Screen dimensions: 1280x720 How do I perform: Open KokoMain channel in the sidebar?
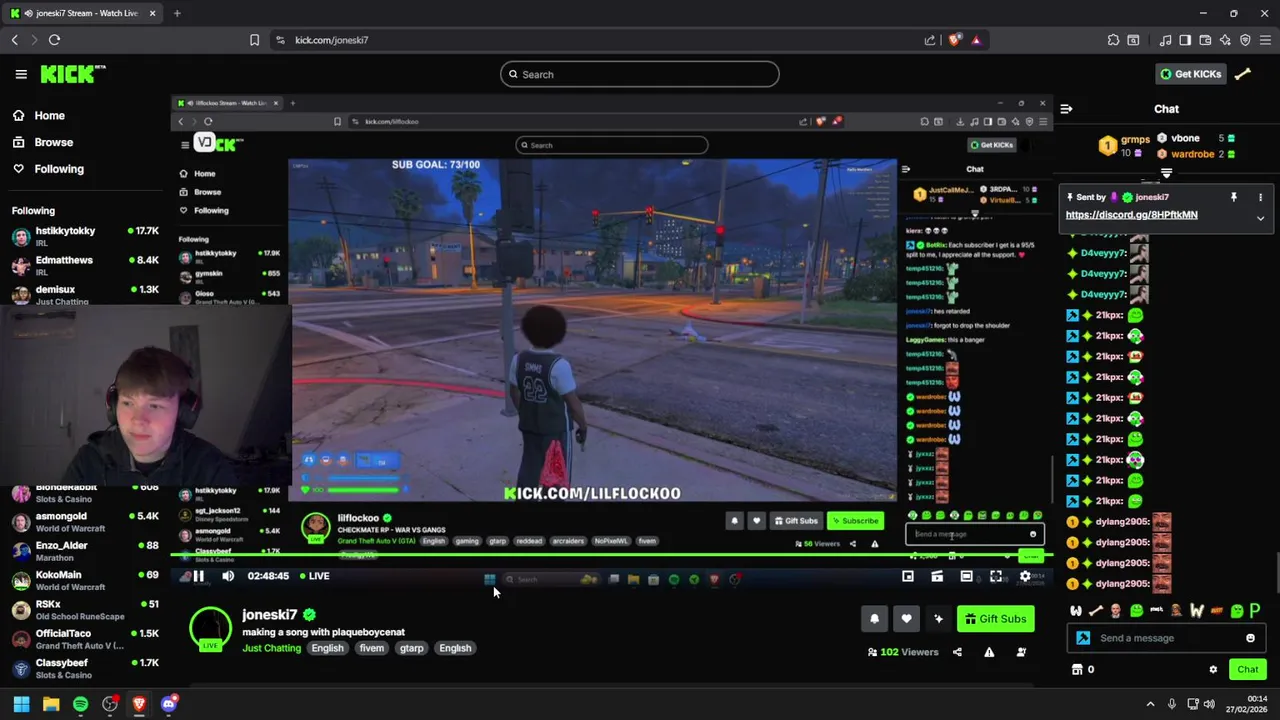coord(85,581)
